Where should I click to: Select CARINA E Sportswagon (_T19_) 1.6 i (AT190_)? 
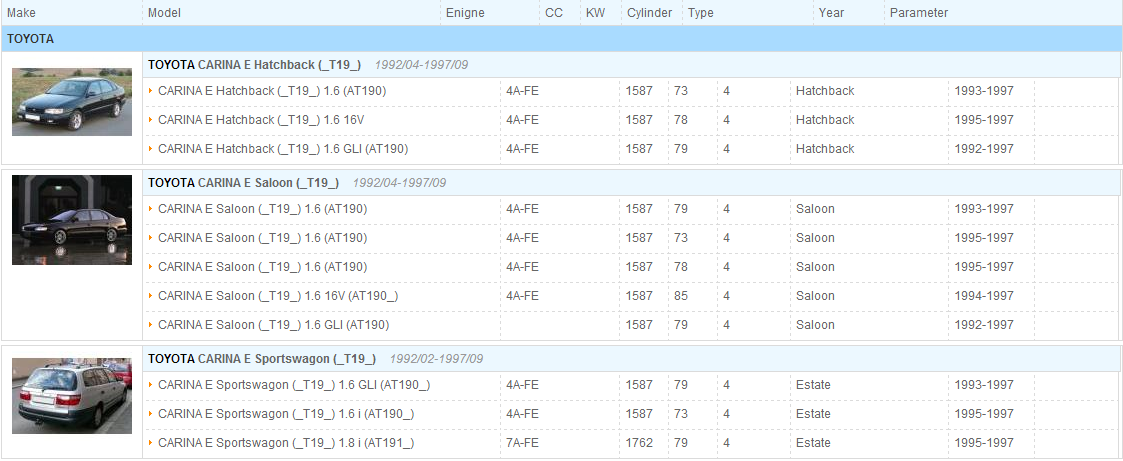[x=286, y=414]
